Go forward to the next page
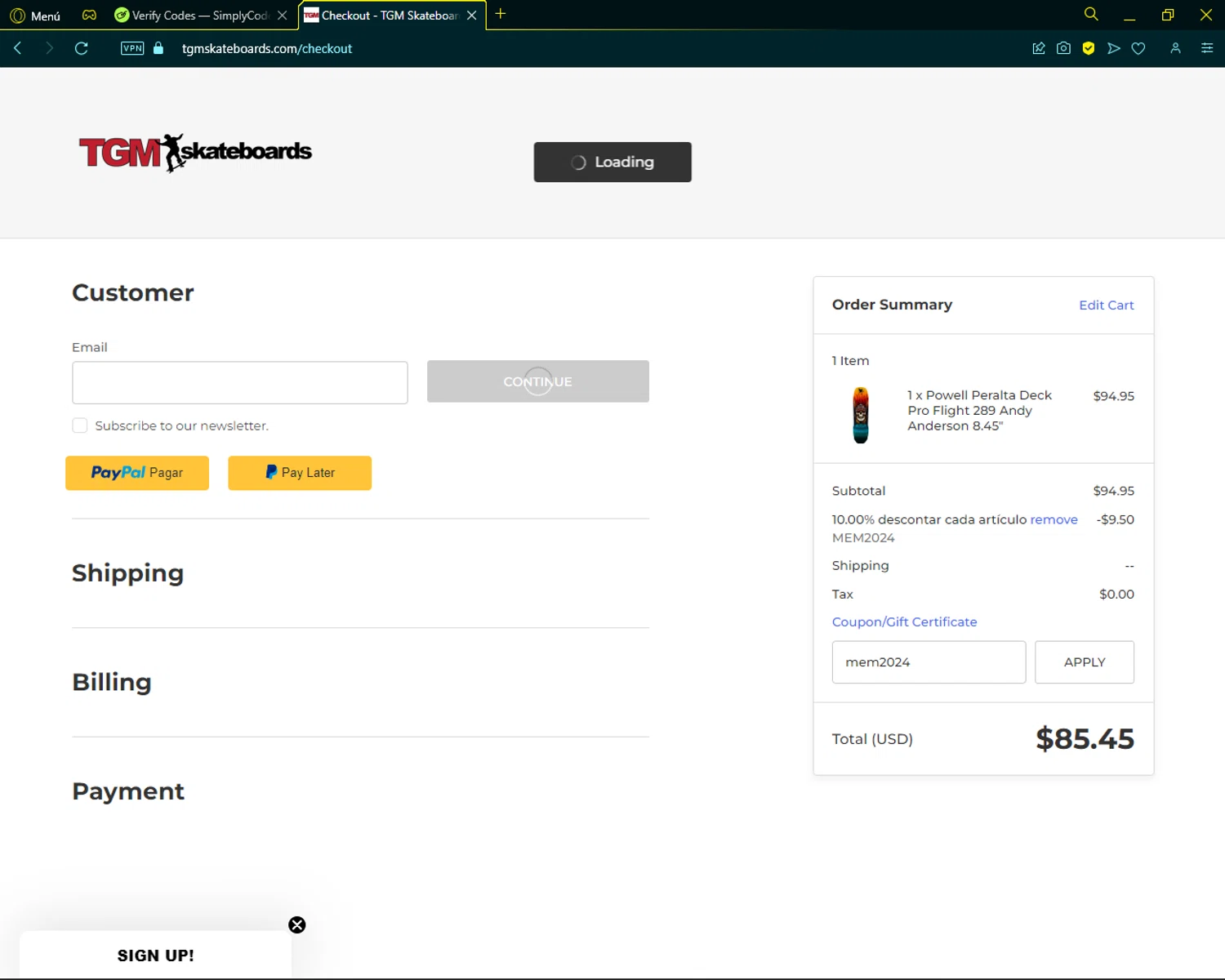The width and height of the screenshot is (1225, 980). [x=49, y=48]
